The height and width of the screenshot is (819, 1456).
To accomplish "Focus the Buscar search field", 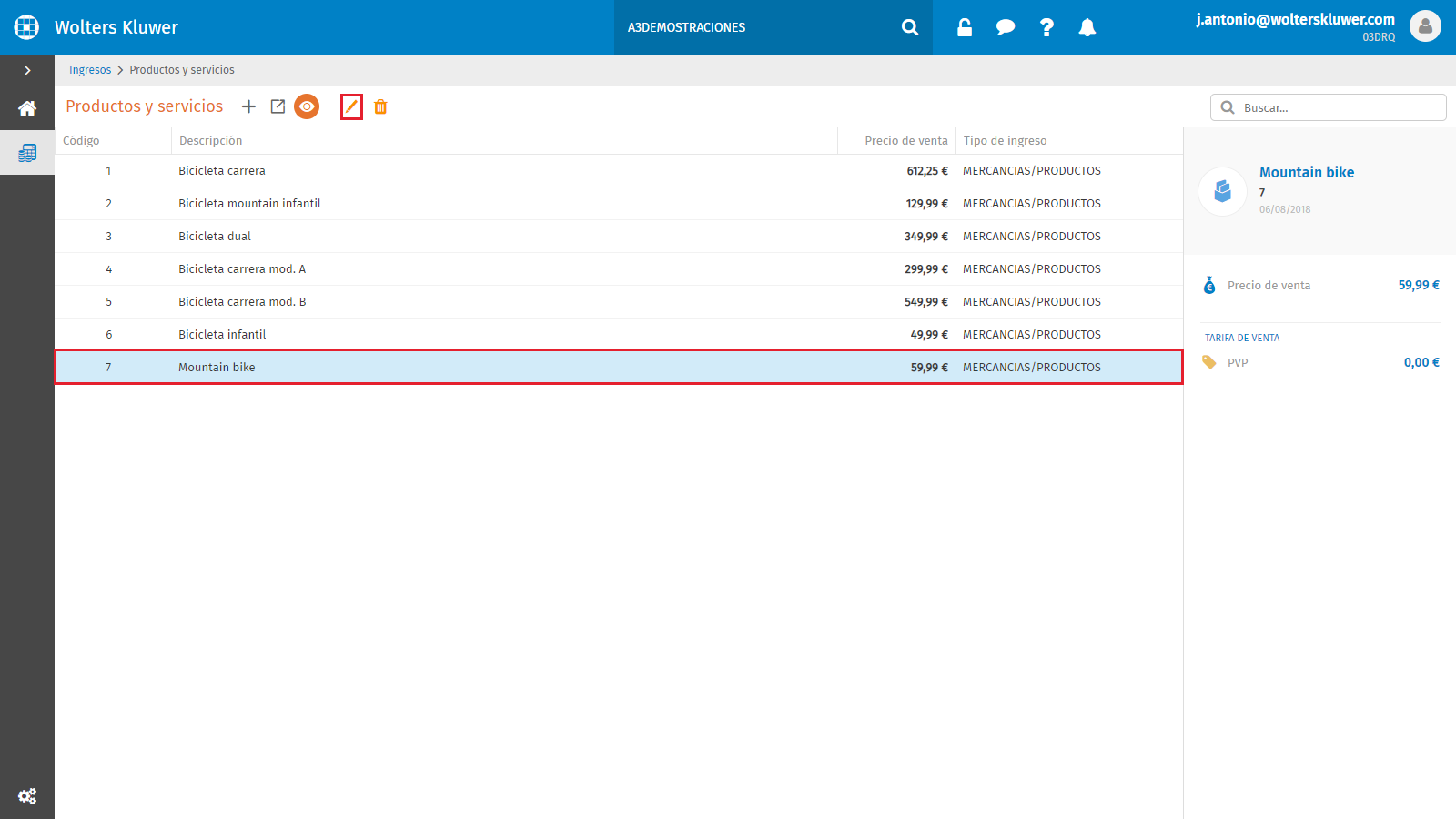I will (x=1329, y=107).
